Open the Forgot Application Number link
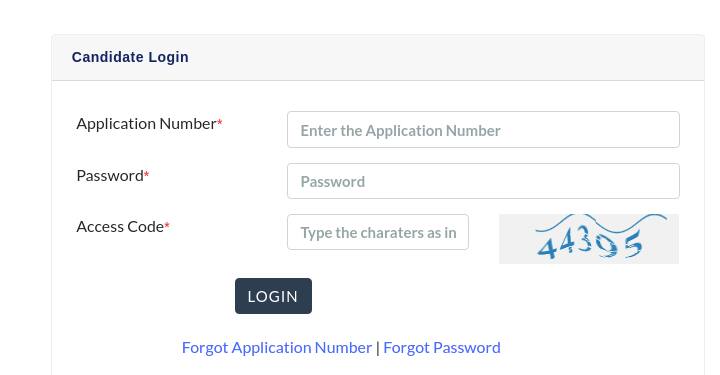The image size is (720, 375). pos(277,347)
